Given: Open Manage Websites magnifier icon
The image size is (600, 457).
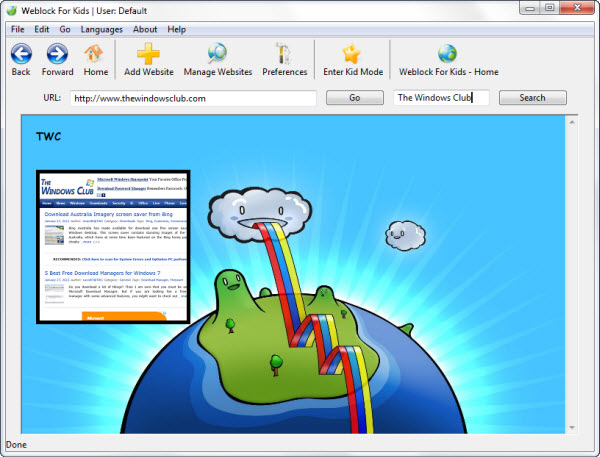Looking at the screenshot, I should [217, 53].
